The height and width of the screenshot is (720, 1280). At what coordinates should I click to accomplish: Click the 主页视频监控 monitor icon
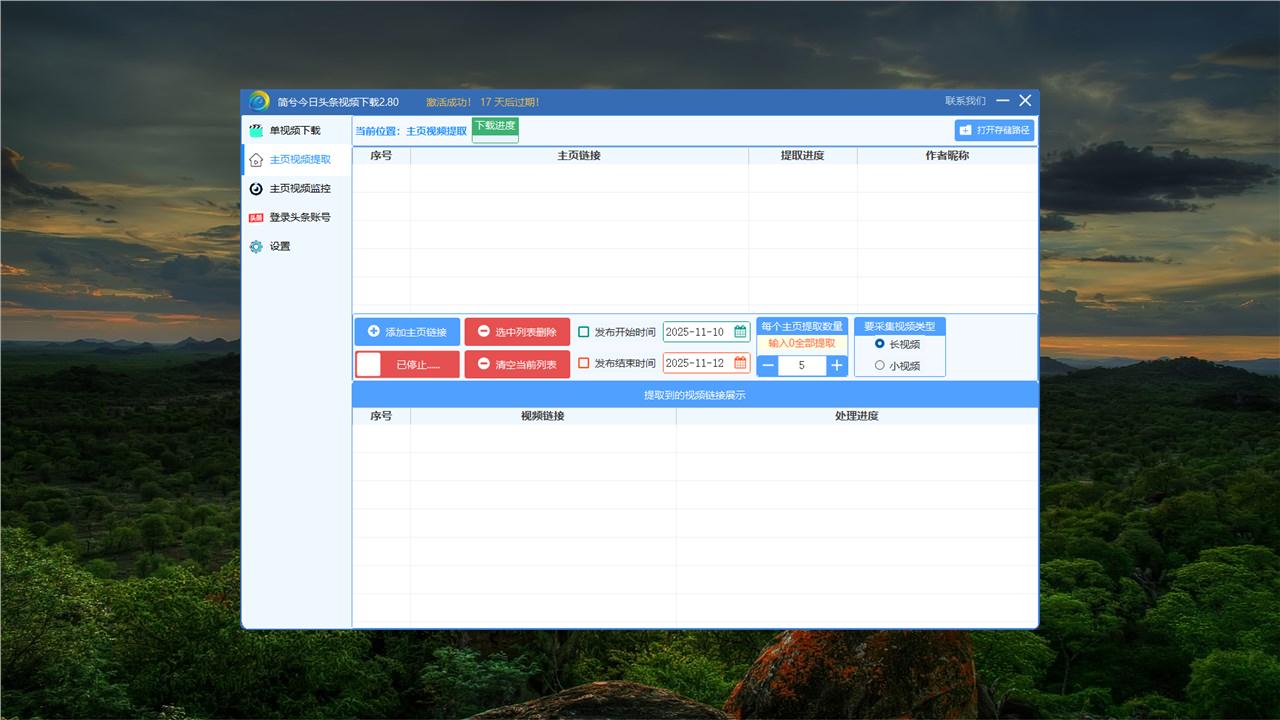tap(256, 189)
